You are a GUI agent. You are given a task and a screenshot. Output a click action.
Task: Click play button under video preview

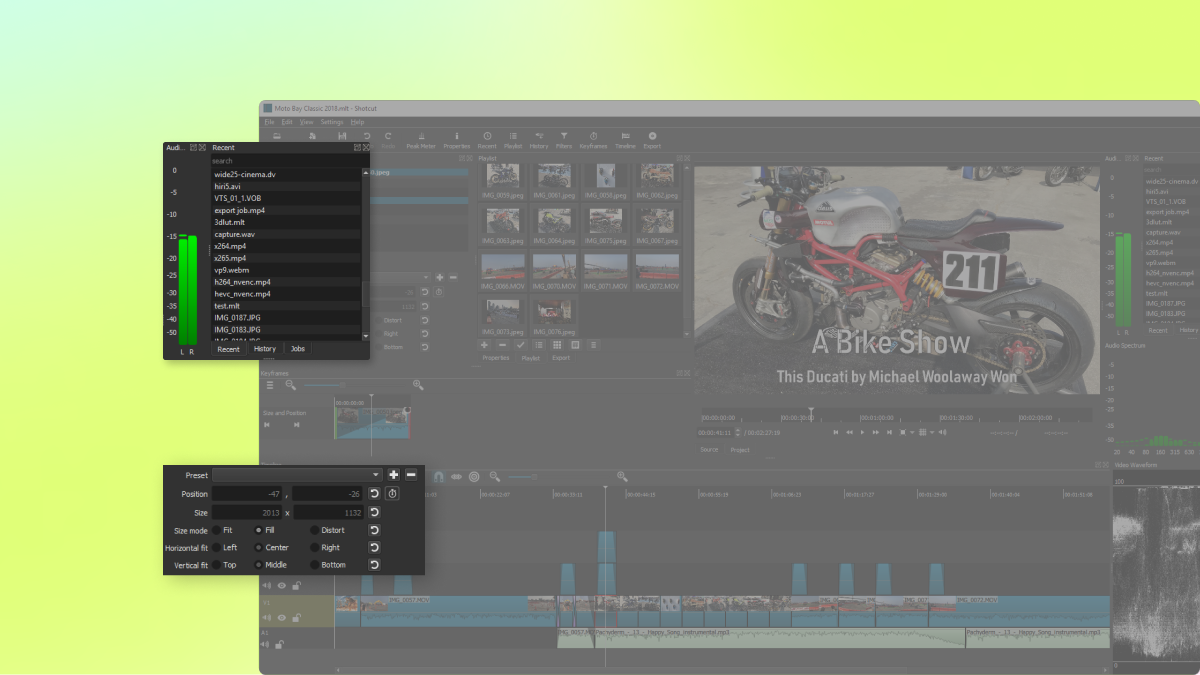point(862,432)
